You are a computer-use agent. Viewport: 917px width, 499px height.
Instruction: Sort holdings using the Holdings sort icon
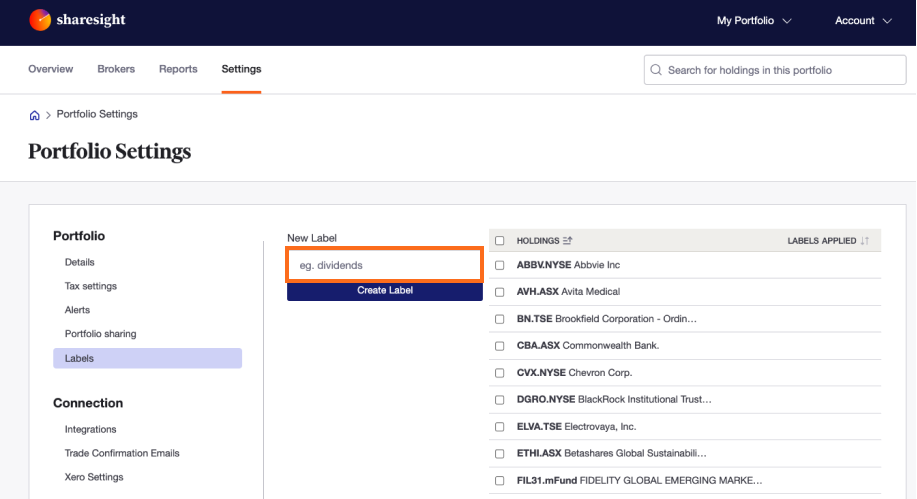click(567, 240)
